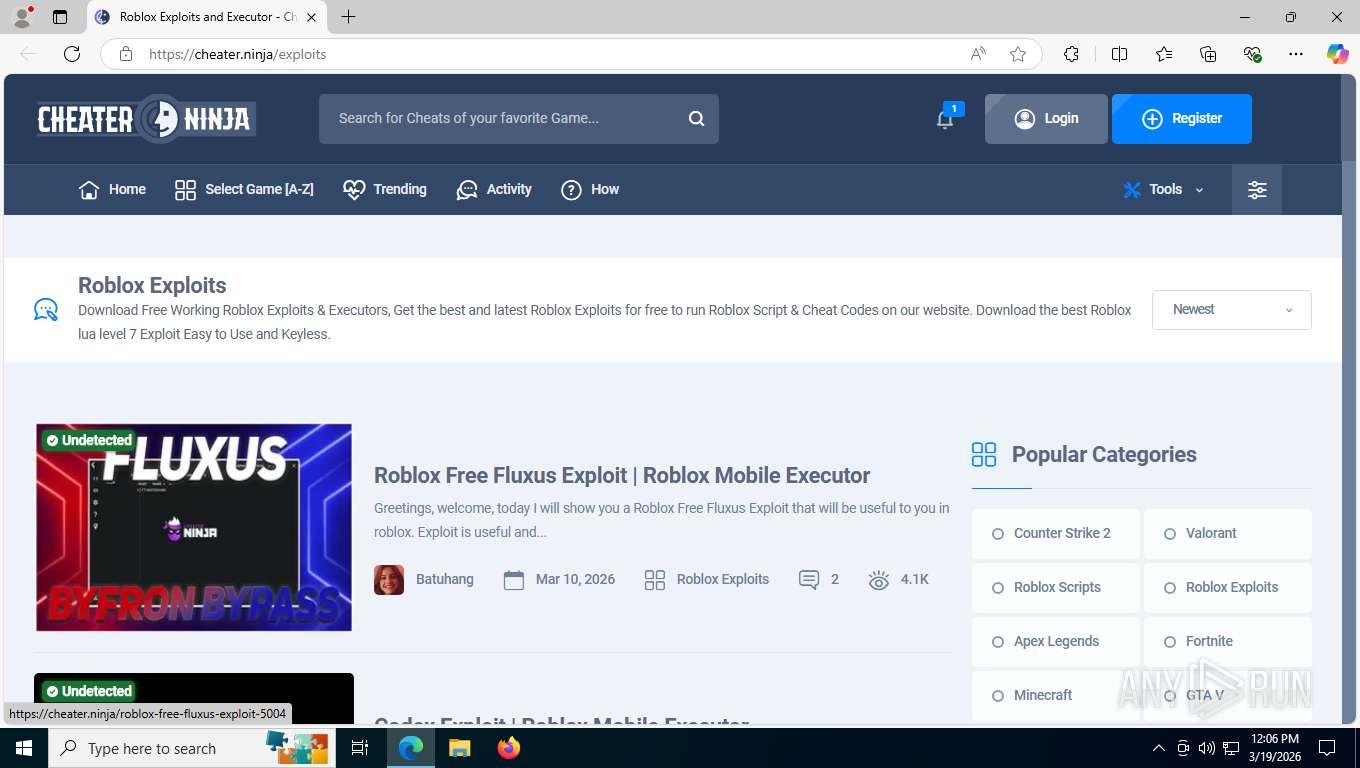The height and width of the screenshot is (768, 1360).
Task: Open Roblox Free Fluxus Exploit article
Action: click(622, 476)
